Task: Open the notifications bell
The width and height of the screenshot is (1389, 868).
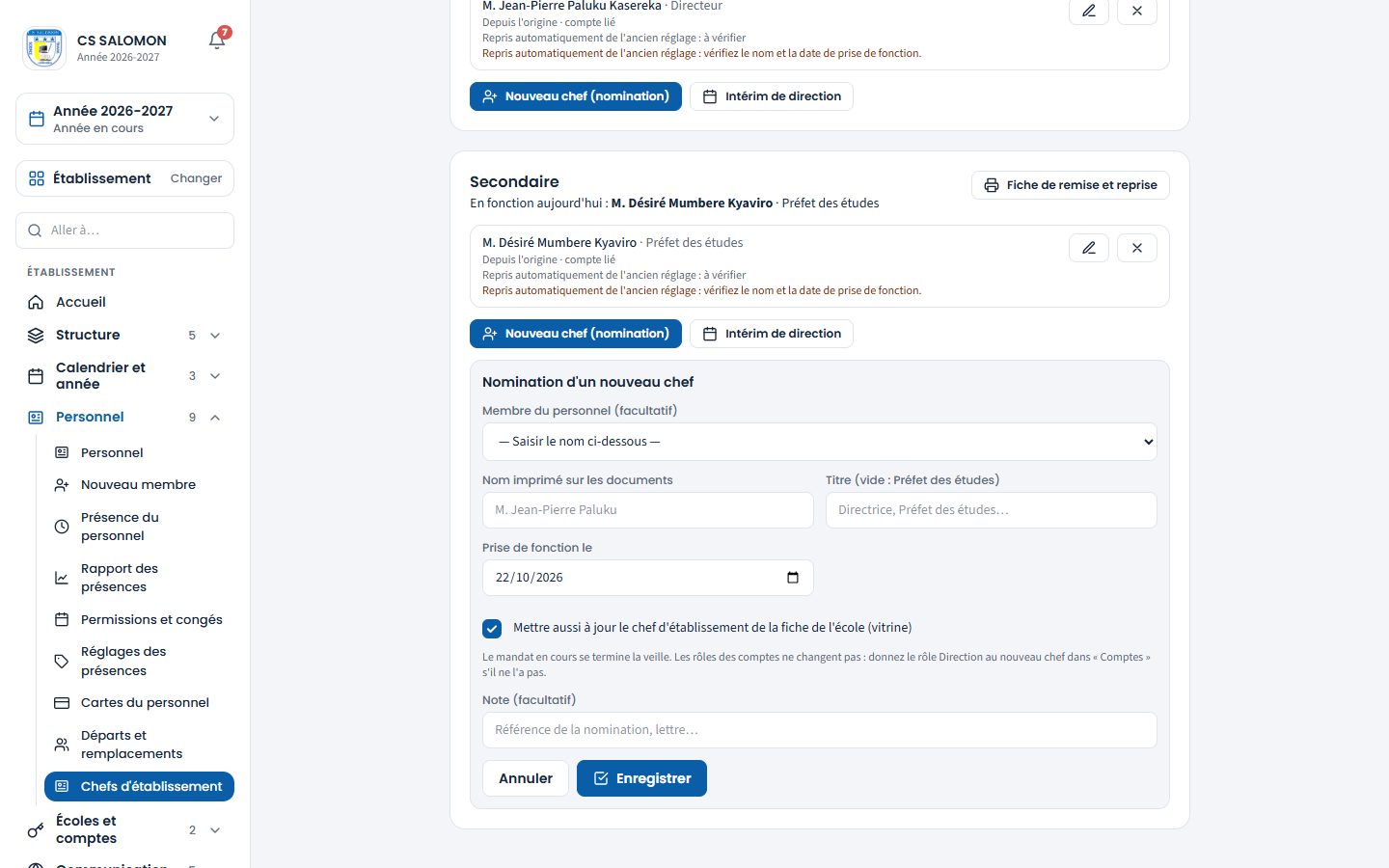Action: click(217, 41)
